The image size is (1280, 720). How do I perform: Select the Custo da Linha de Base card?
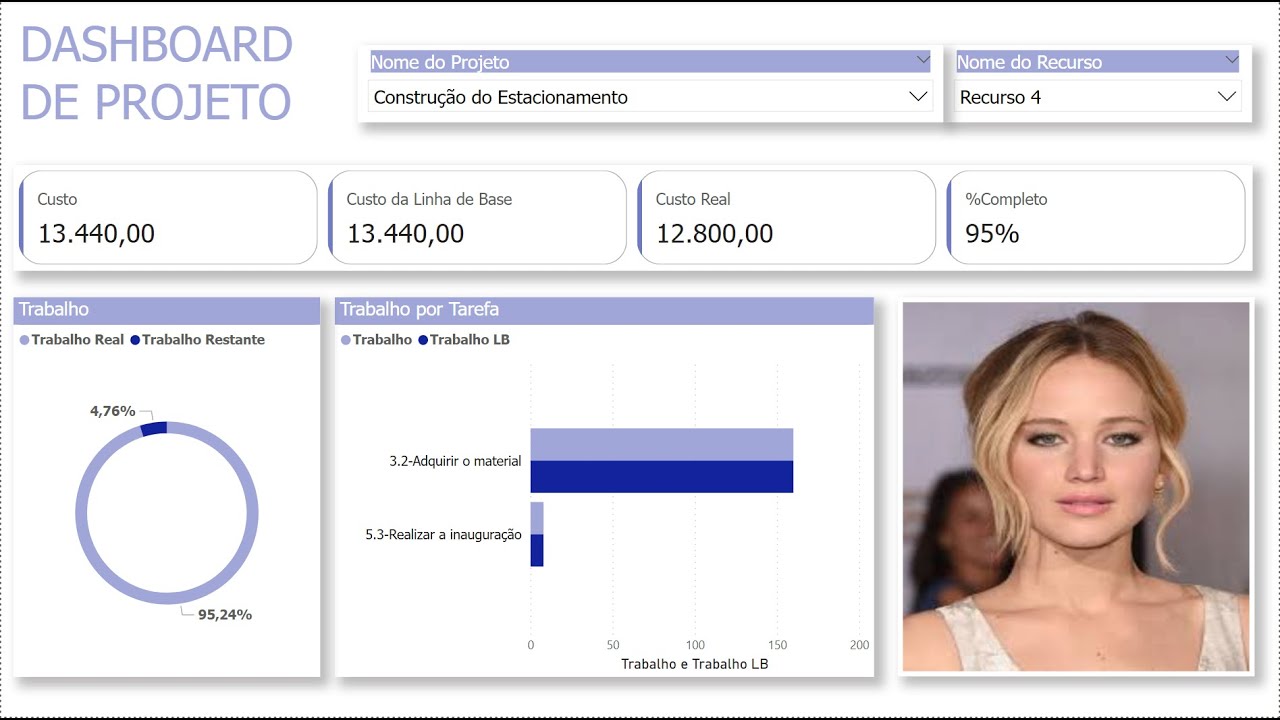pos(477,217)
